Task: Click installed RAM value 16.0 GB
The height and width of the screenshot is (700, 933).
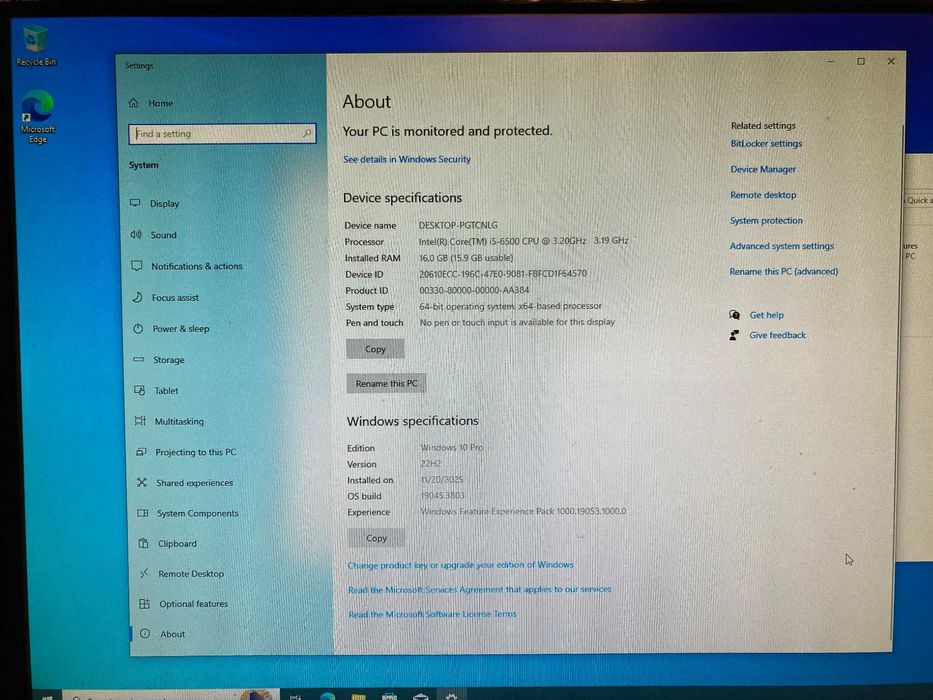Action: [466, 258]
